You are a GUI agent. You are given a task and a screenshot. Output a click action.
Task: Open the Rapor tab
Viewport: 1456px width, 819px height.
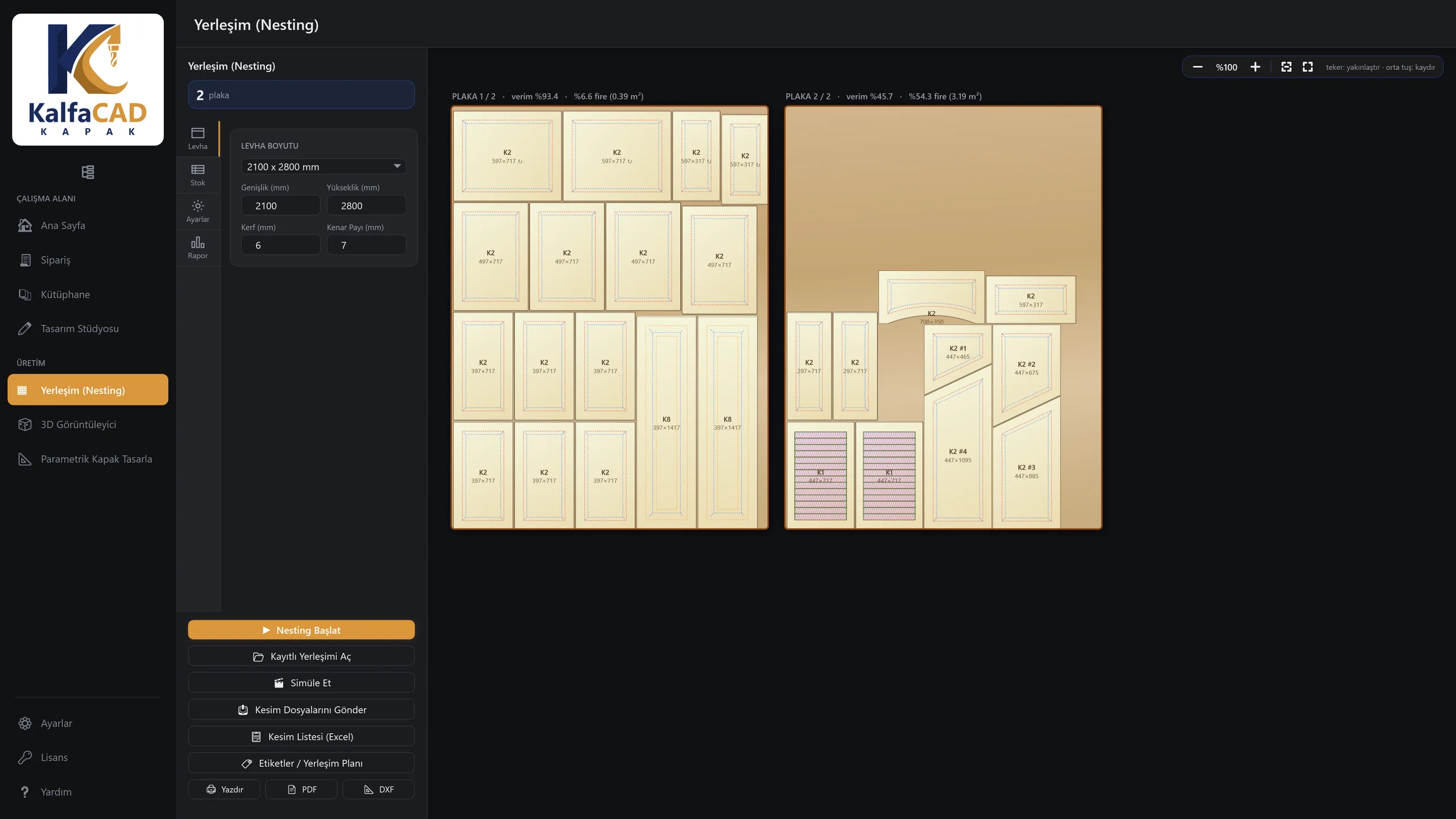[x=197, y=248]
